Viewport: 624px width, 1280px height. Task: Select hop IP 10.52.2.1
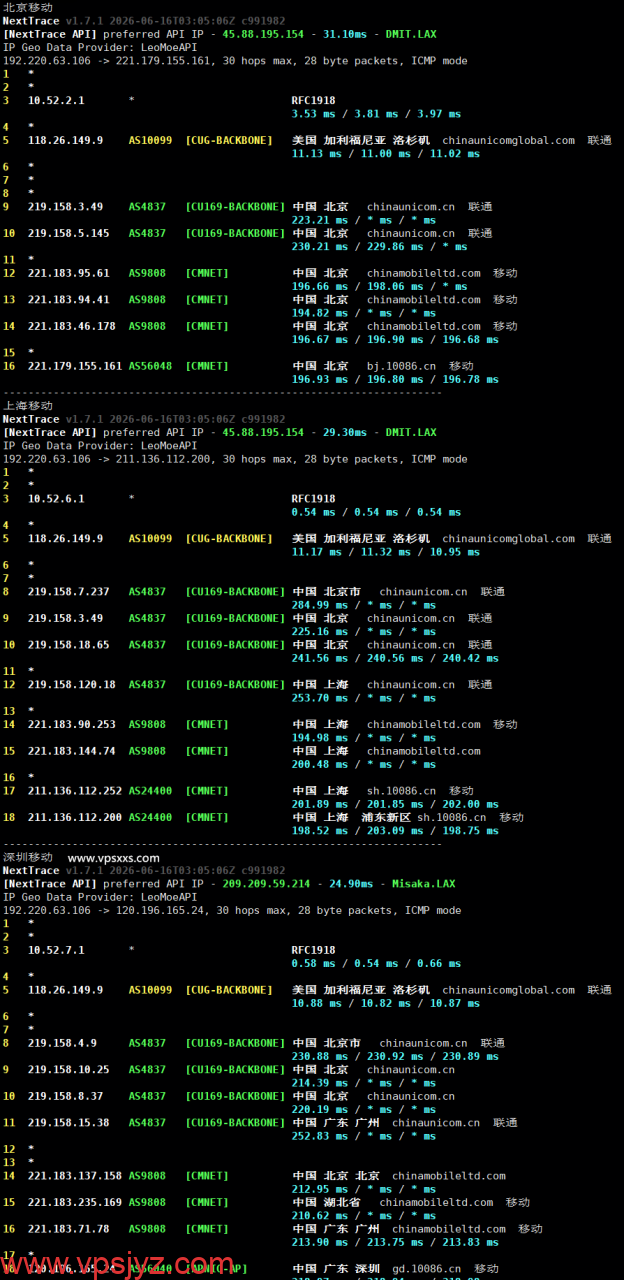[56, 101]
